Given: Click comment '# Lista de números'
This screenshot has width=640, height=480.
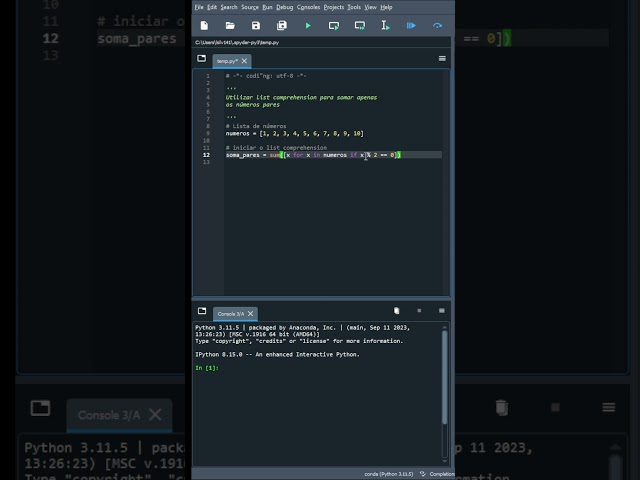Looking at the screenshot, I should pos(256,126).
